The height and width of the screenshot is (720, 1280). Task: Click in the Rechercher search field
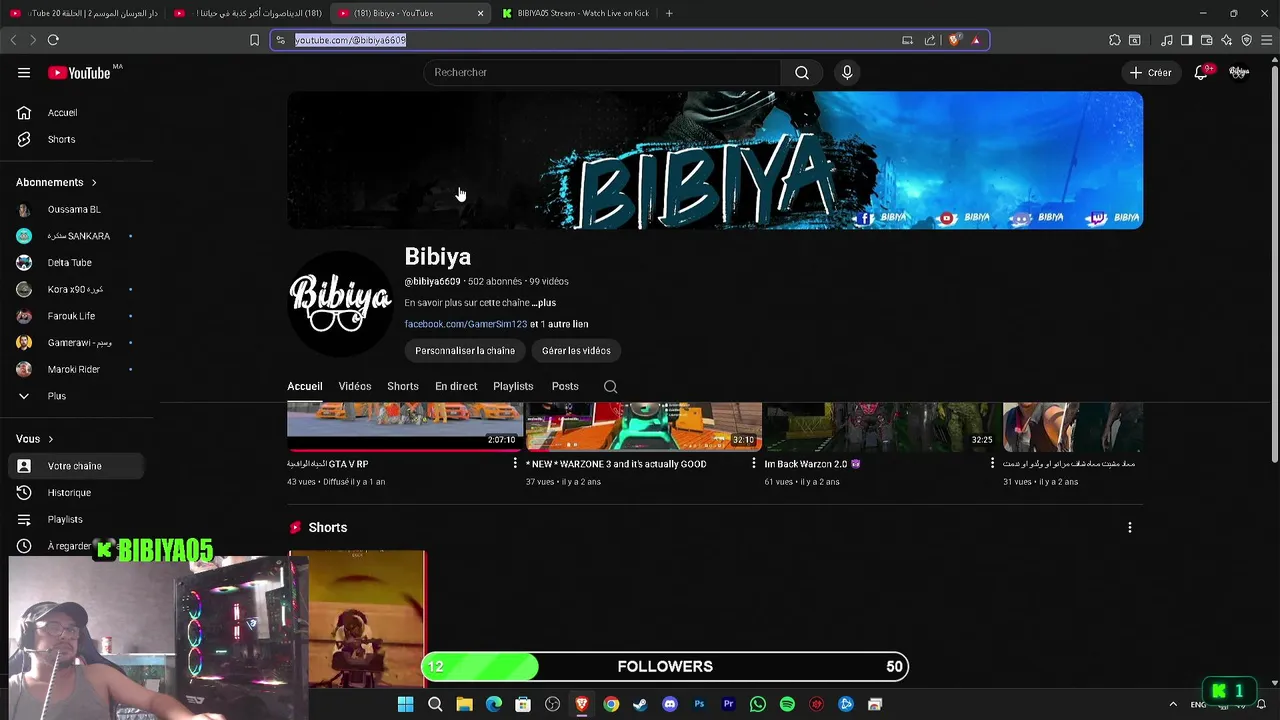pos(603,72)
